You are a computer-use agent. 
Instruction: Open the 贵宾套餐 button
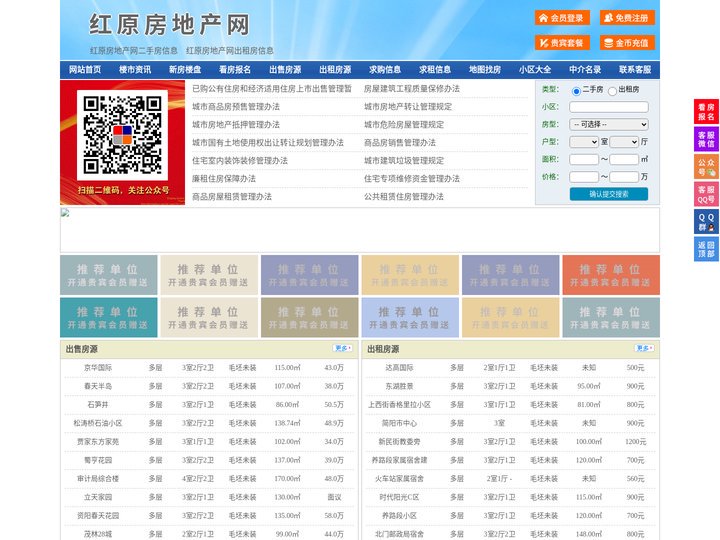coord(562,43)
